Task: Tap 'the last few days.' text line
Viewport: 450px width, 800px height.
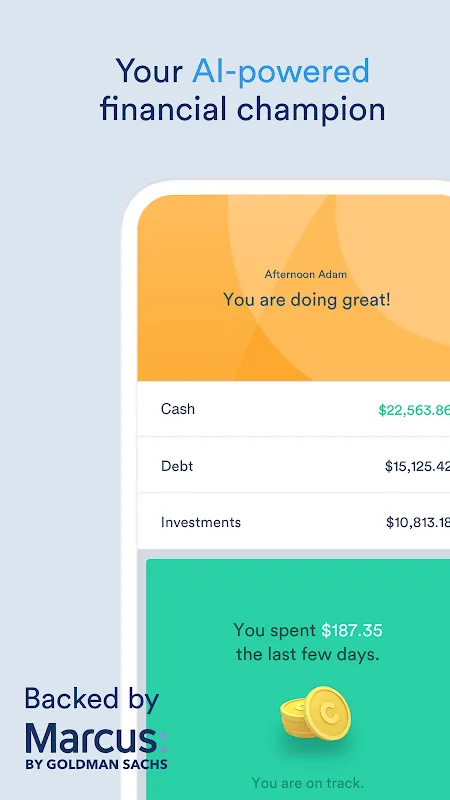Action: (x=308, y=655)
